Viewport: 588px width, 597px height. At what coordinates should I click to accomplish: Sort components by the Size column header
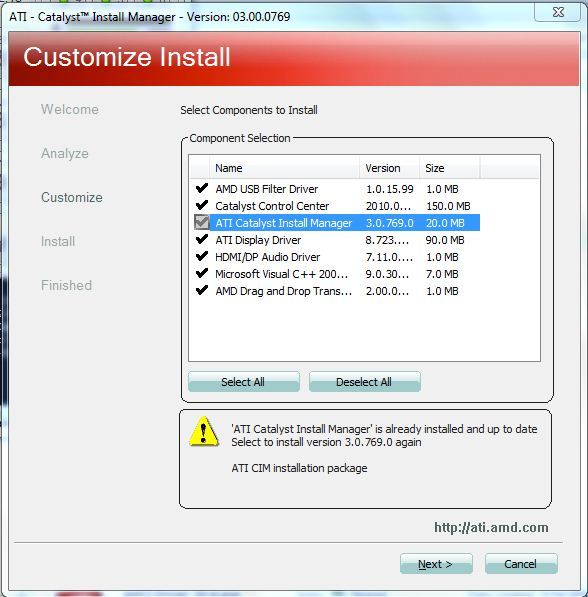450,168
